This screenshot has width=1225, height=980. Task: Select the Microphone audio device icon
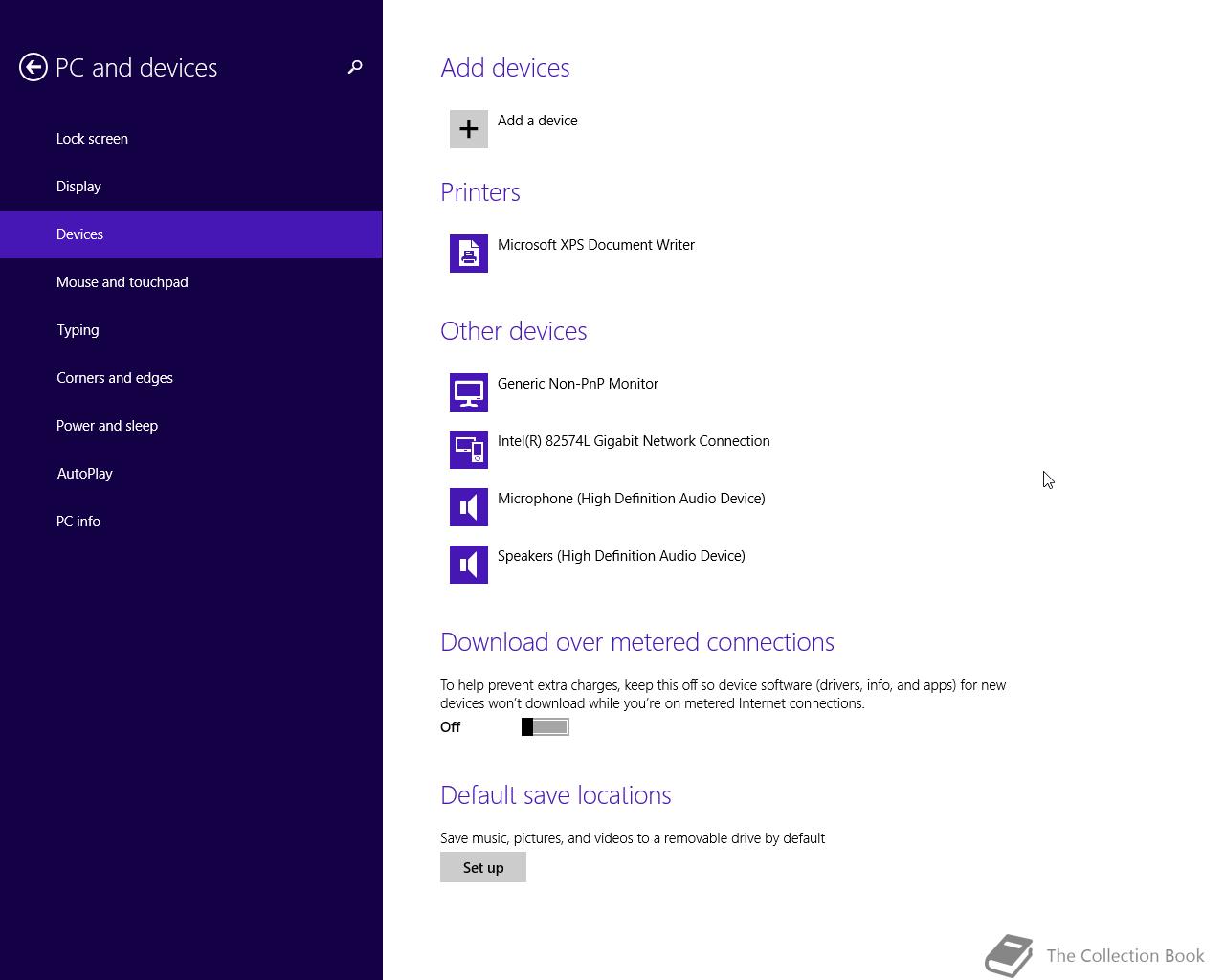point(469,507)
